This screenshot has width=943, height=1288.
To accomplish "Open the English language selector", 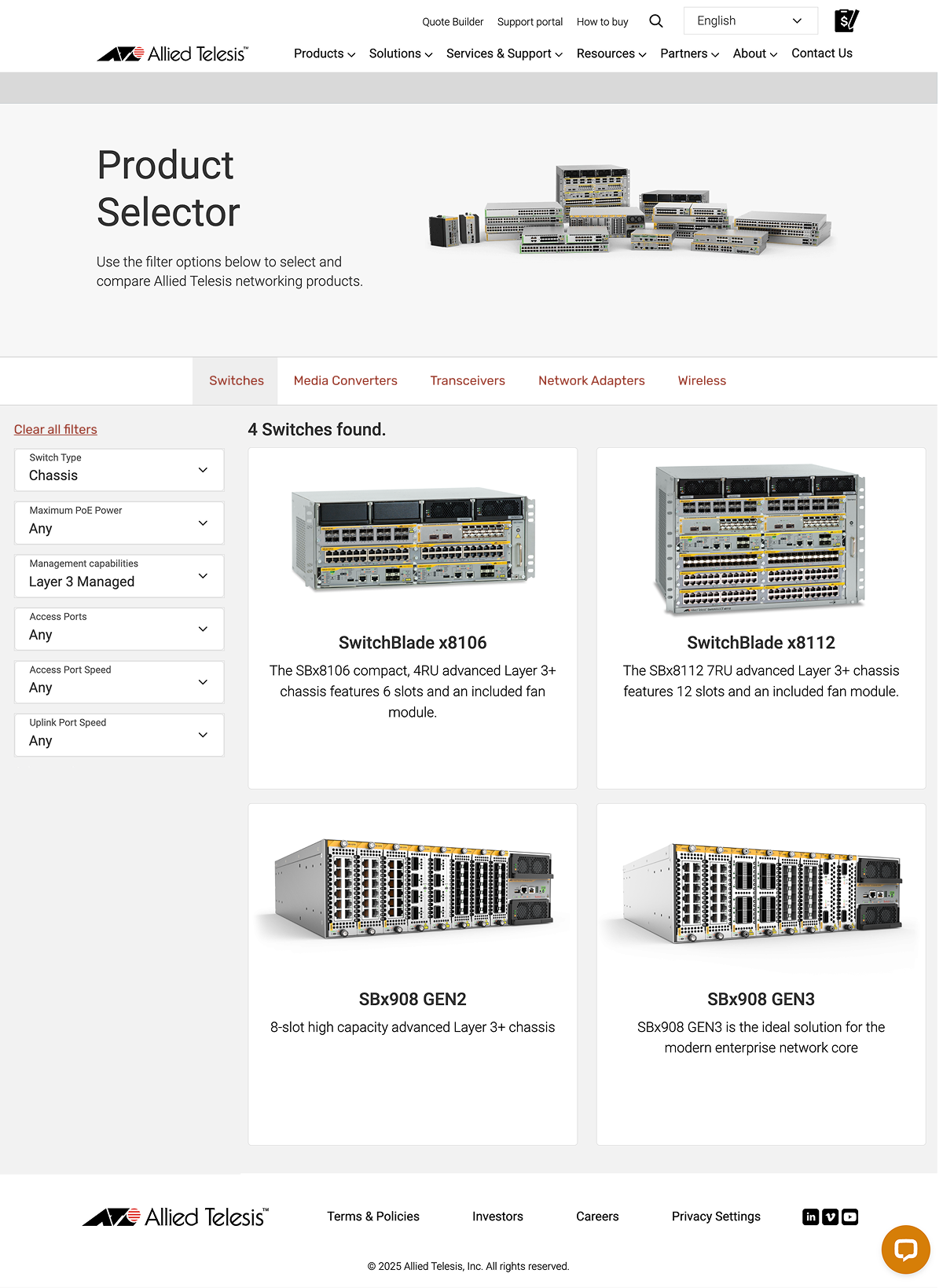I will pyautogui.click(x=750, y=21).
